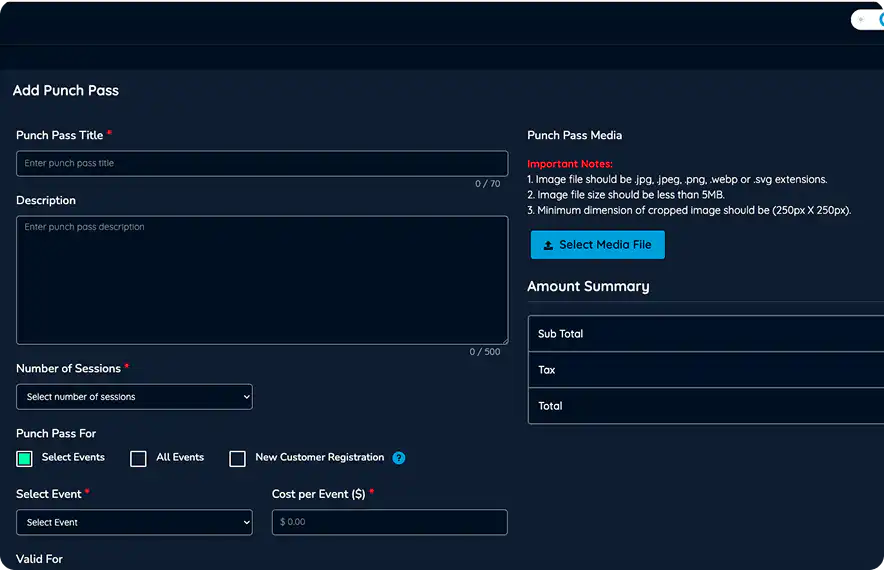Screen dimensions: 884x570
Task: Click the Amount Summary heading
Action: tap(588, 286)
